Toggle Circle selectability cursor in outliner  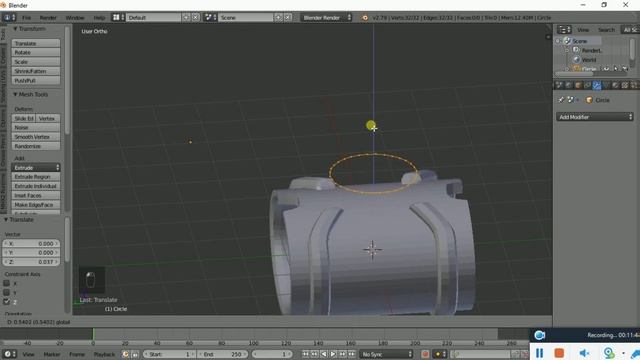coord(616,69)
